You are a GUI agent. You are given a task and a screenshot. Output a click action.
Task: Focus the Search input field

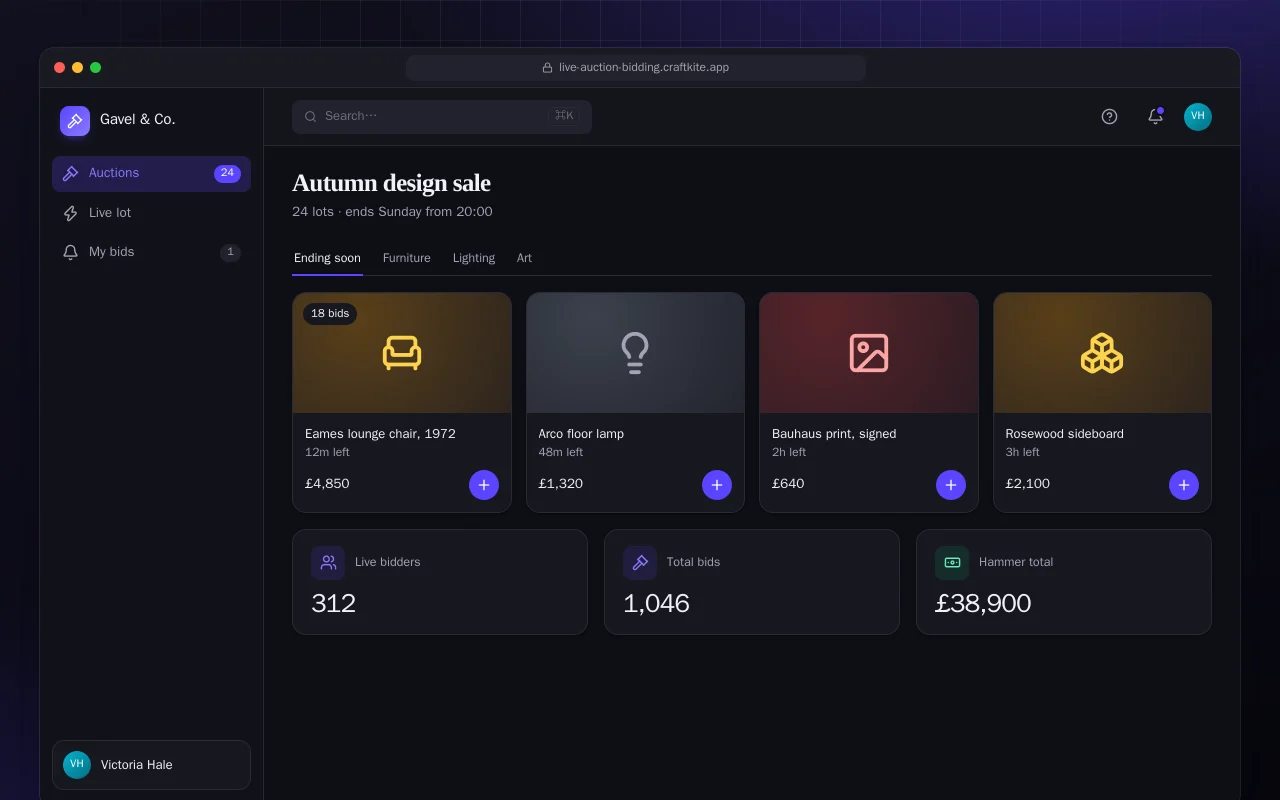442,117
